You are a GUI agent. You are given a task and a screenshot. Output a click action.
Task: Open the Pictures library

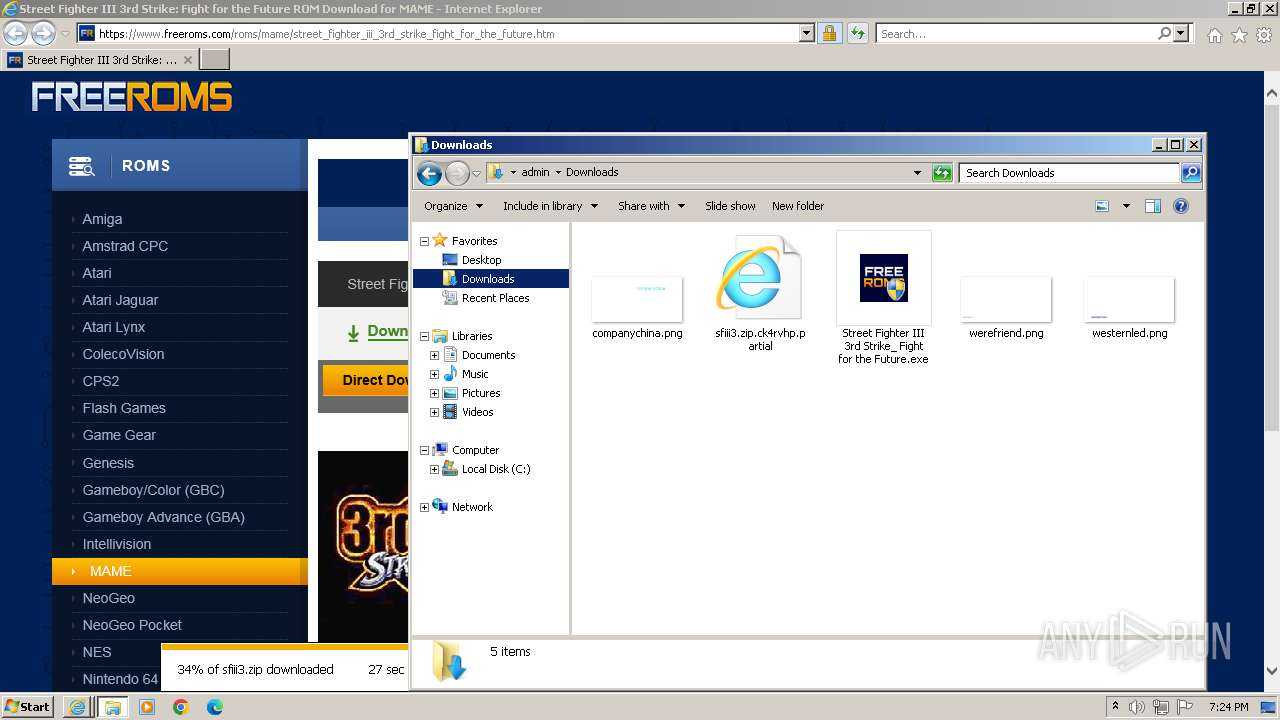[x=480, y=393]
